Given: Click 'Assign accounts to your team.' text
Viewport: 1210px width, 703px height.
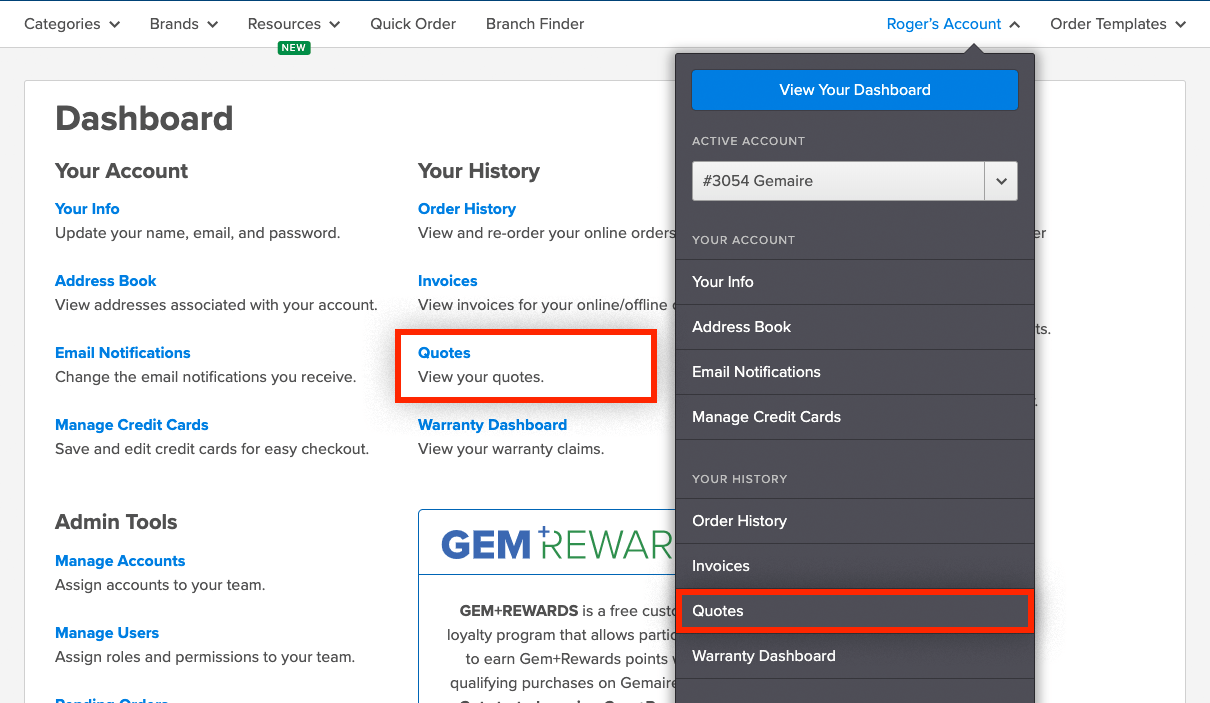Looking at the screenshot, I should 160,585.
